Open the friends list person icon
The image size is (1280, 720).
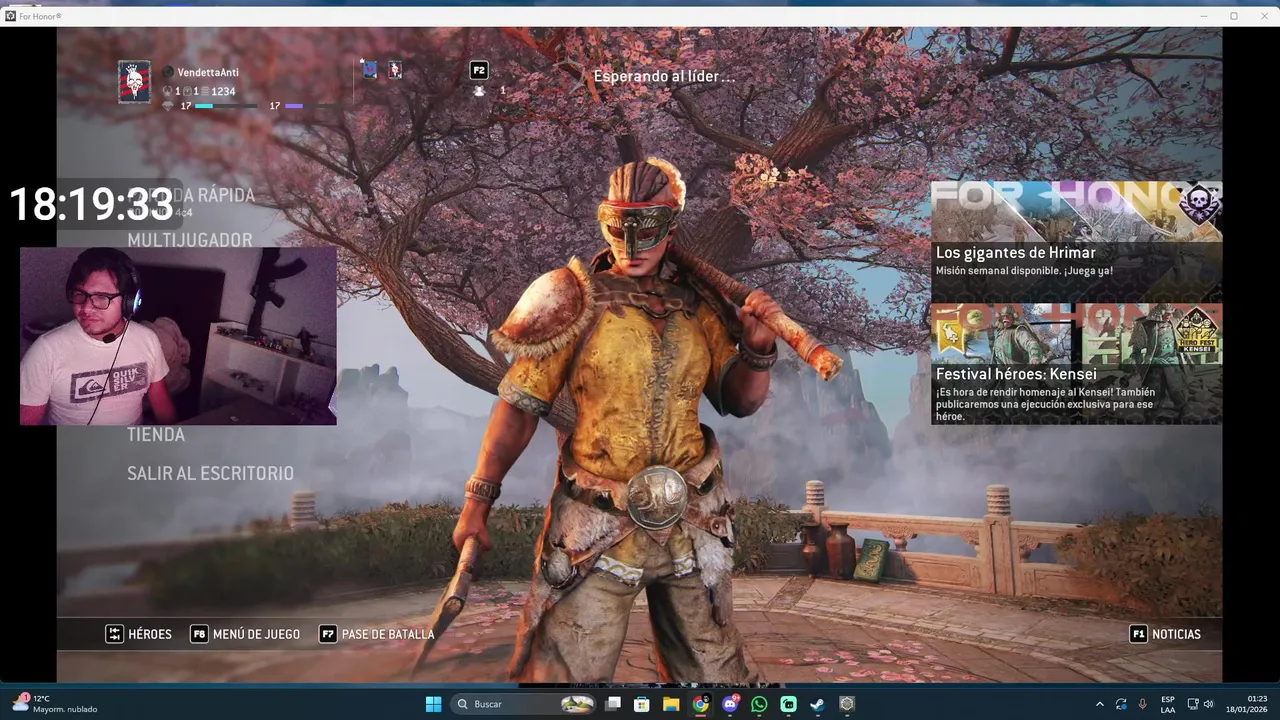(479, 91)
